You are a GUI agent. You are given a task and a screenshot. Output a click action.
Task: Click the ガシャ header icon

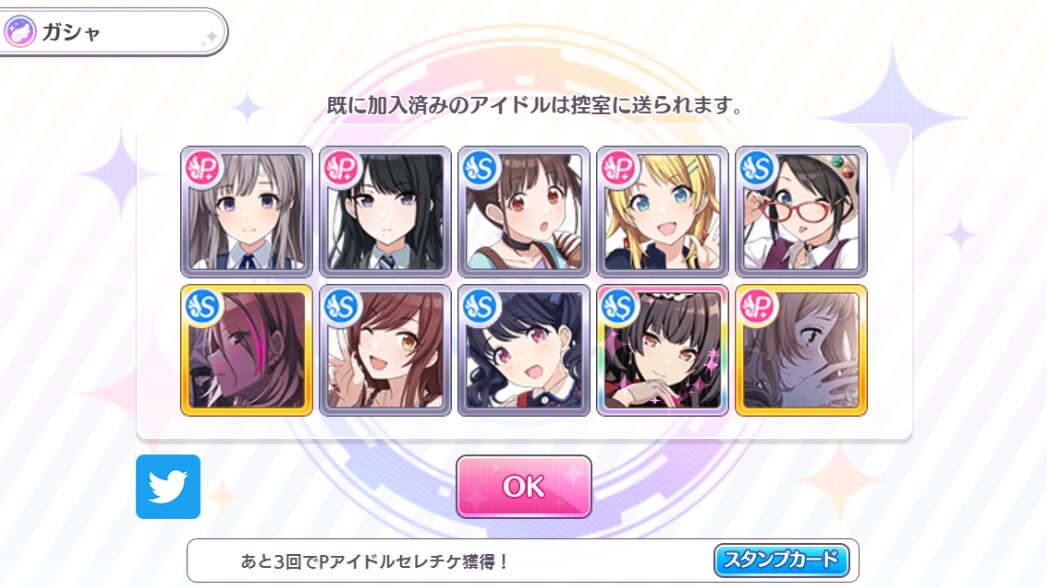(x=20, y=31)
